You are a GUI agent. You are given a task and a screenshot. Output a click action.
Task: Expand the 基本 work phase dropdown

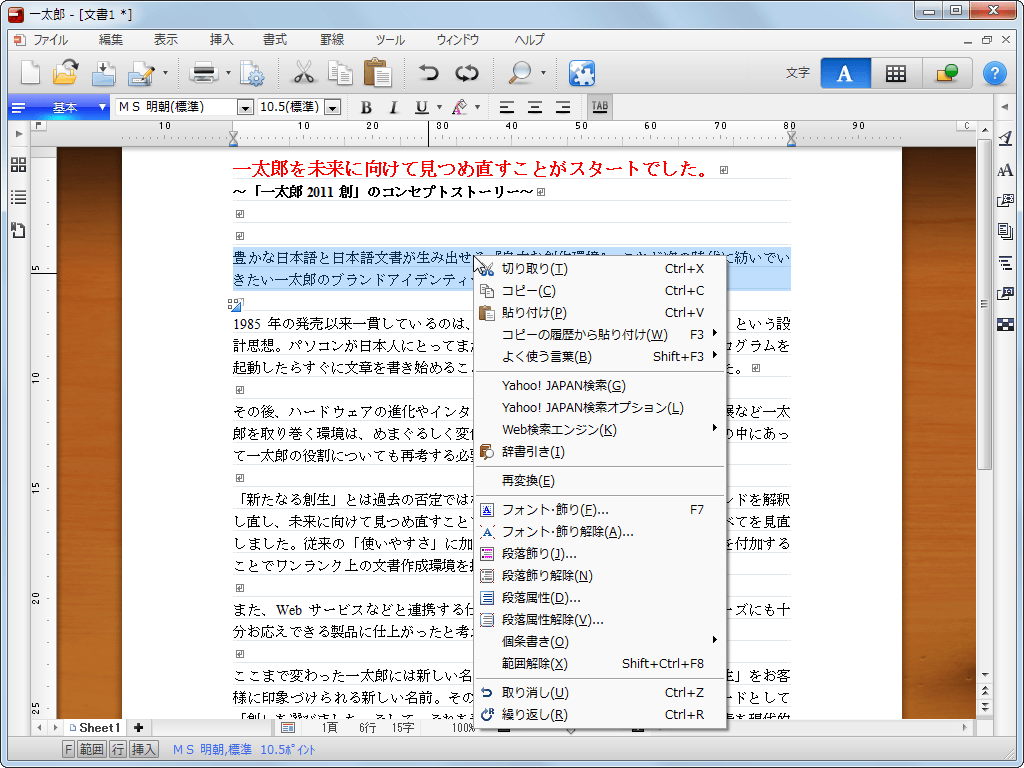pyautogui.click(x=103, y=107)
